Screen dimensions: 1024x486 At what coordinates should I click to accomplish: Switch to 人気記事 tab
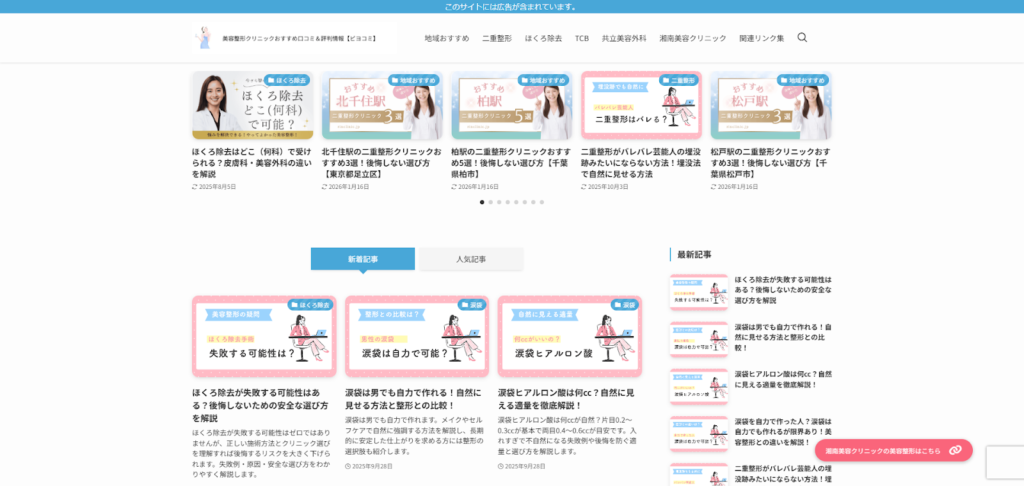pyautogui.click(x=471, y=259)
